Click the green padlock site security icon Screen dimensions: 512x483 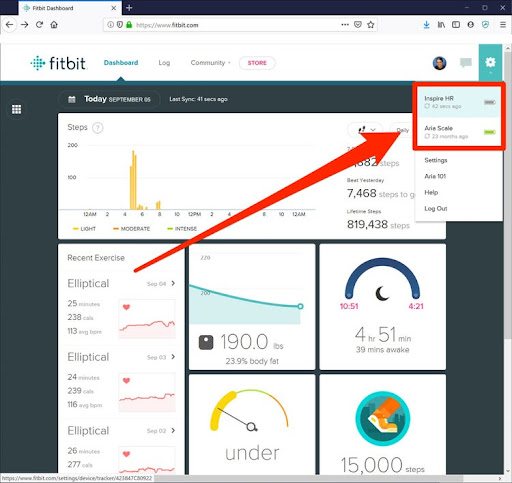click(129, 25)
